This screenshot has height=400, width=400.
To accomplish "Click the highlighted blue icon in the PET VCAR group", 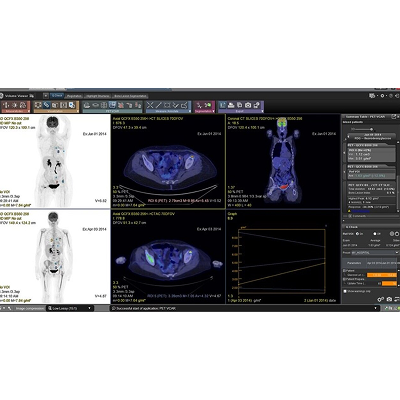I will 112,105.
